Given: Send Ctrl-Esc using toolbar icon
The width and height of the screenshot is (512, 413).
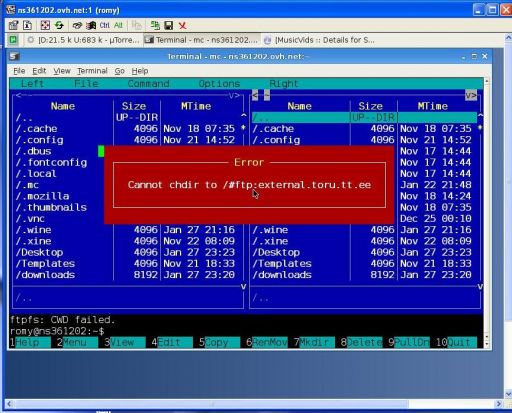Looking at the screenshot, I should pos(91,25).
